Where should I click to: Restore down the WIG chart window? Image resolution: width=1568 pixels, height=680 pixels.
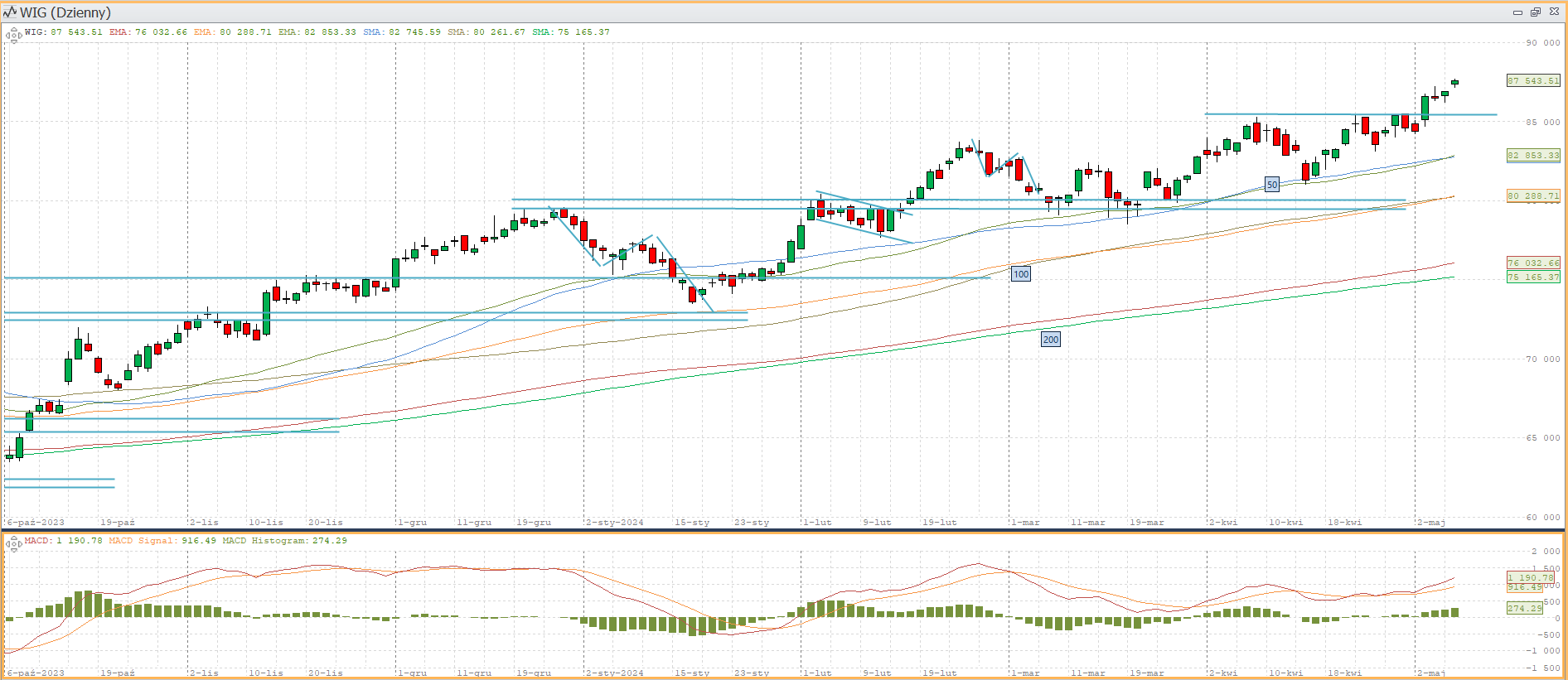(x=1536, y=12)
